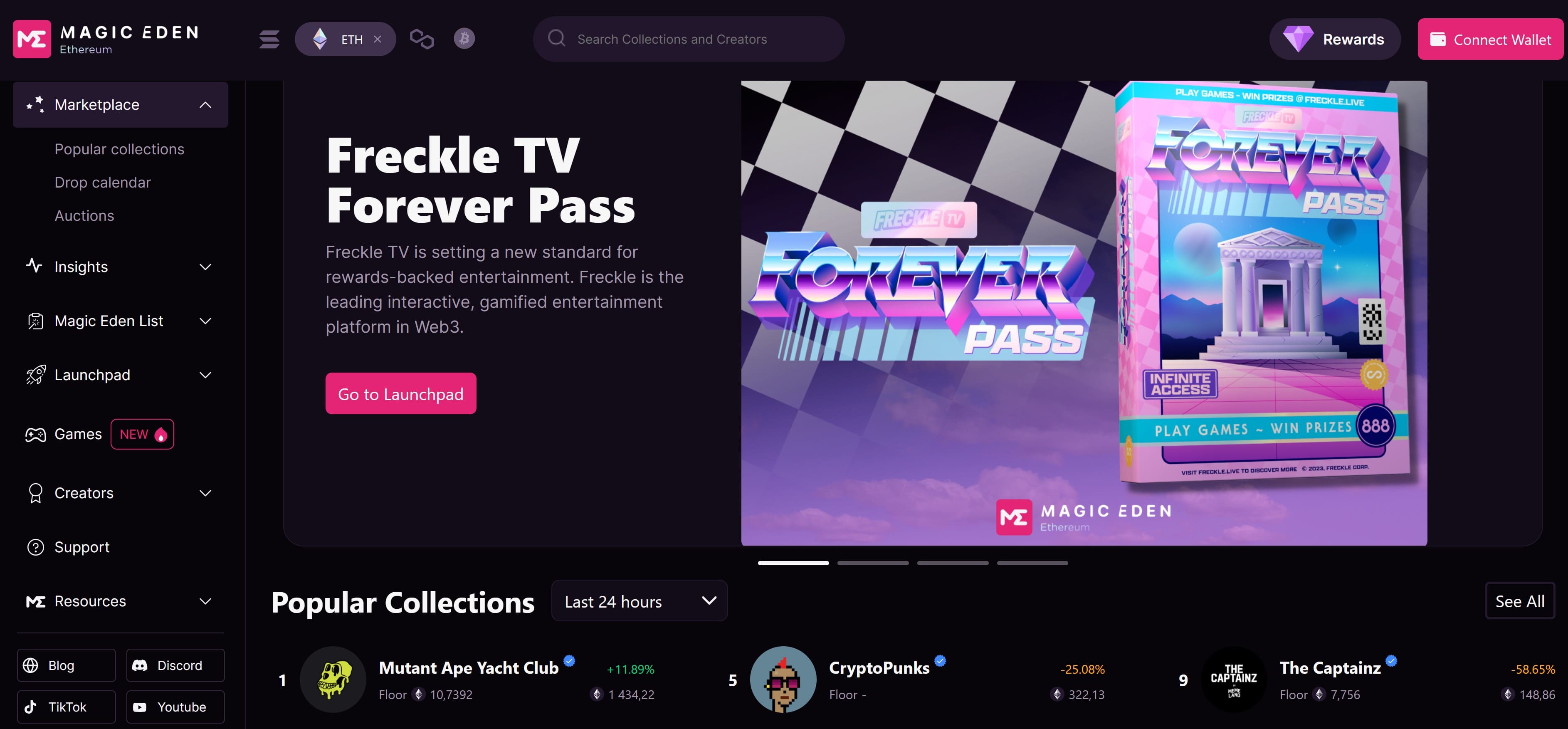Open the Last 24 hours dropdown
This screenshot has width=1568, height=729.
[x=639, y=601]
